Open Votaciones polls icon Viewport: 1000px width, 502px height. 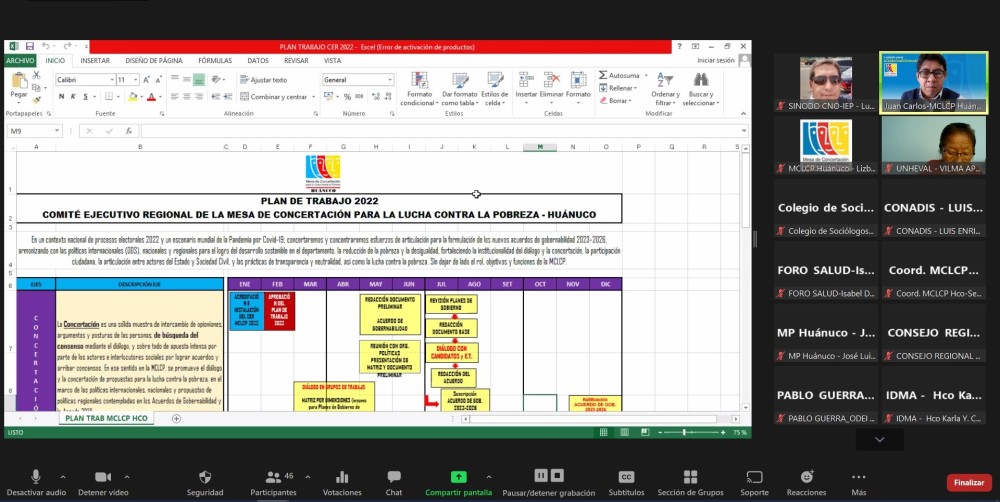click(x=342, y=478)
